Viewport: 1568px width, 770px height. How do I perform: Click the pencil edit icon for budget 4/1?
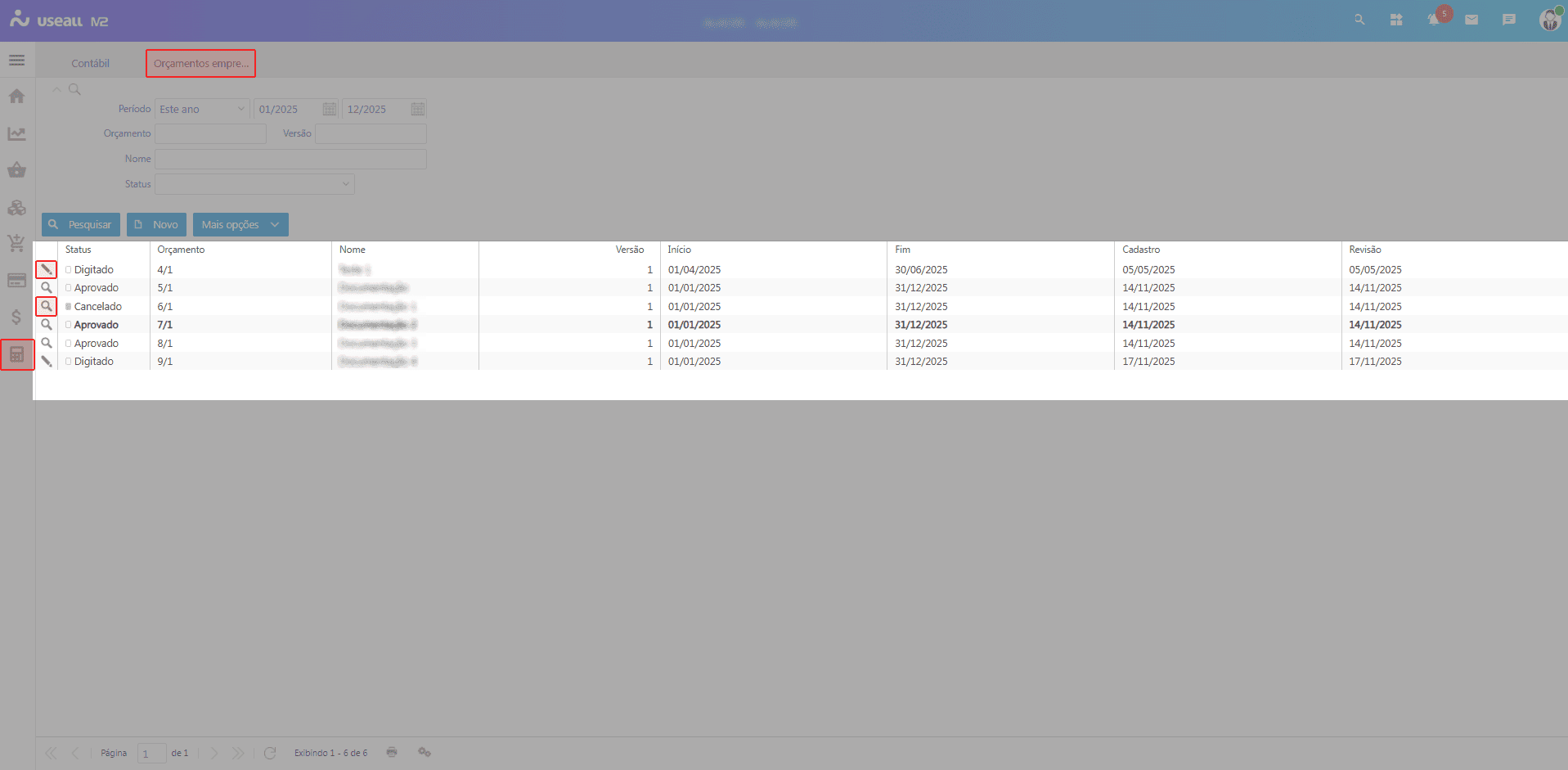point(47,269)
